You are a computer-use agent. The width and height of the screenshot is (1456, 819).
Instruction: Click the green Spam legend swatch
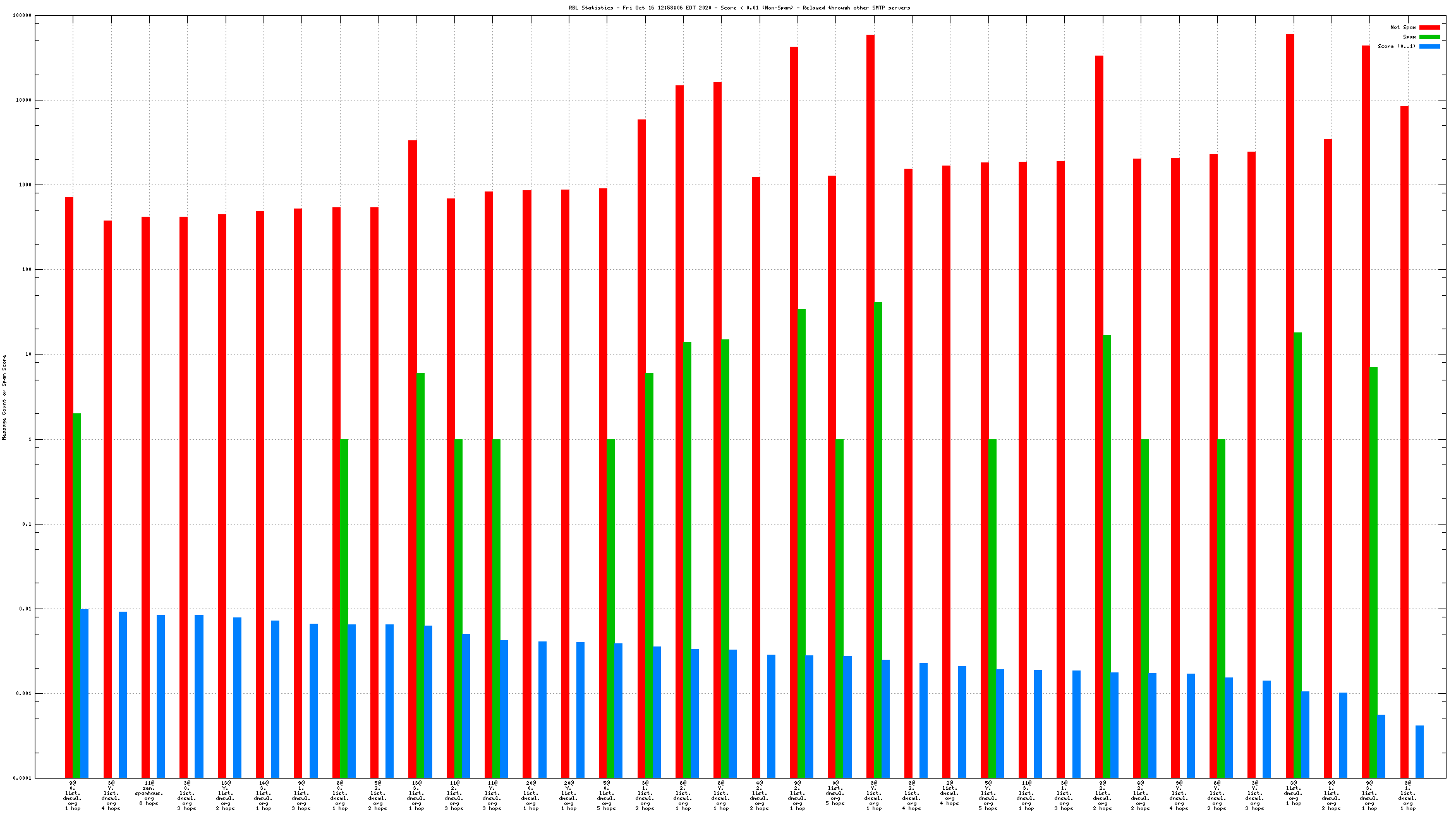pyautogui.click(x=1429, y=37)
